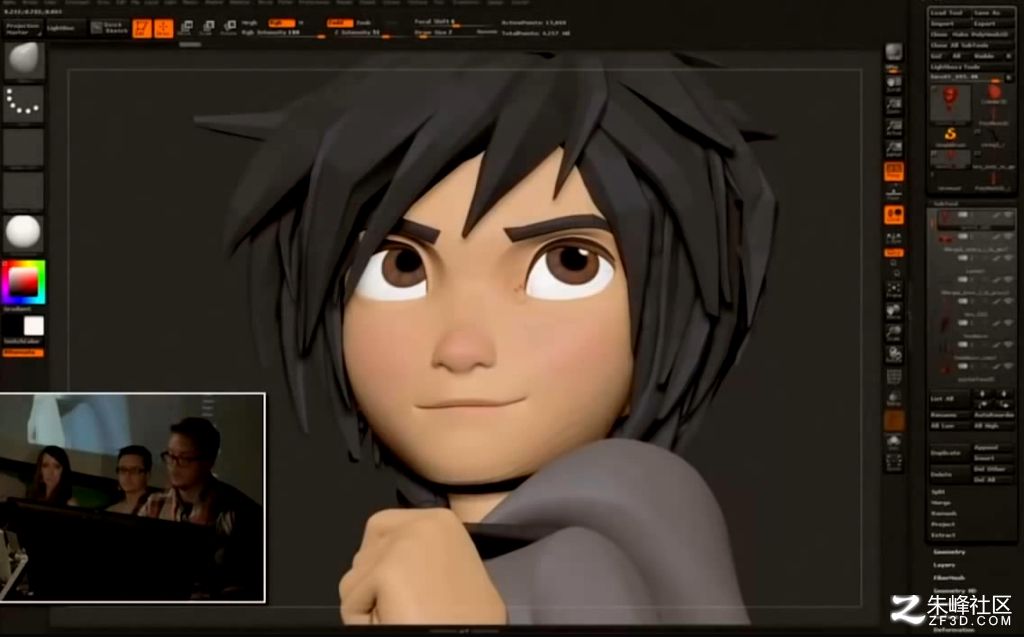Click the Make PolyMesh3D button
The height and width of the screenshot is (637, 1024).
(982, 34)
